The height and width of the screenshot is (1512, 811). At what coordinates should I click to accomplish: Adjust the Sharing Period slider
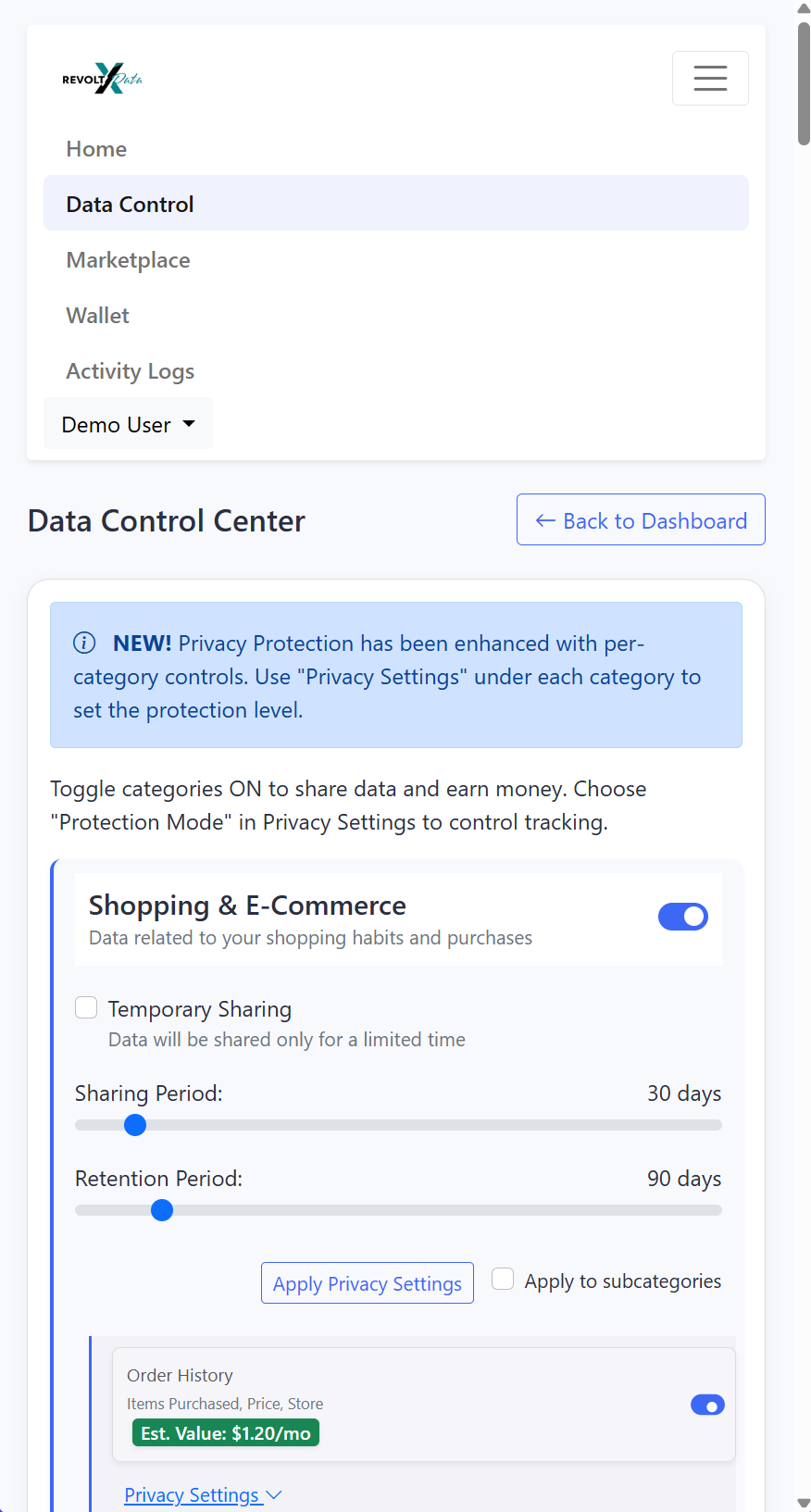pyautogui.click(x=135, y=1124)
